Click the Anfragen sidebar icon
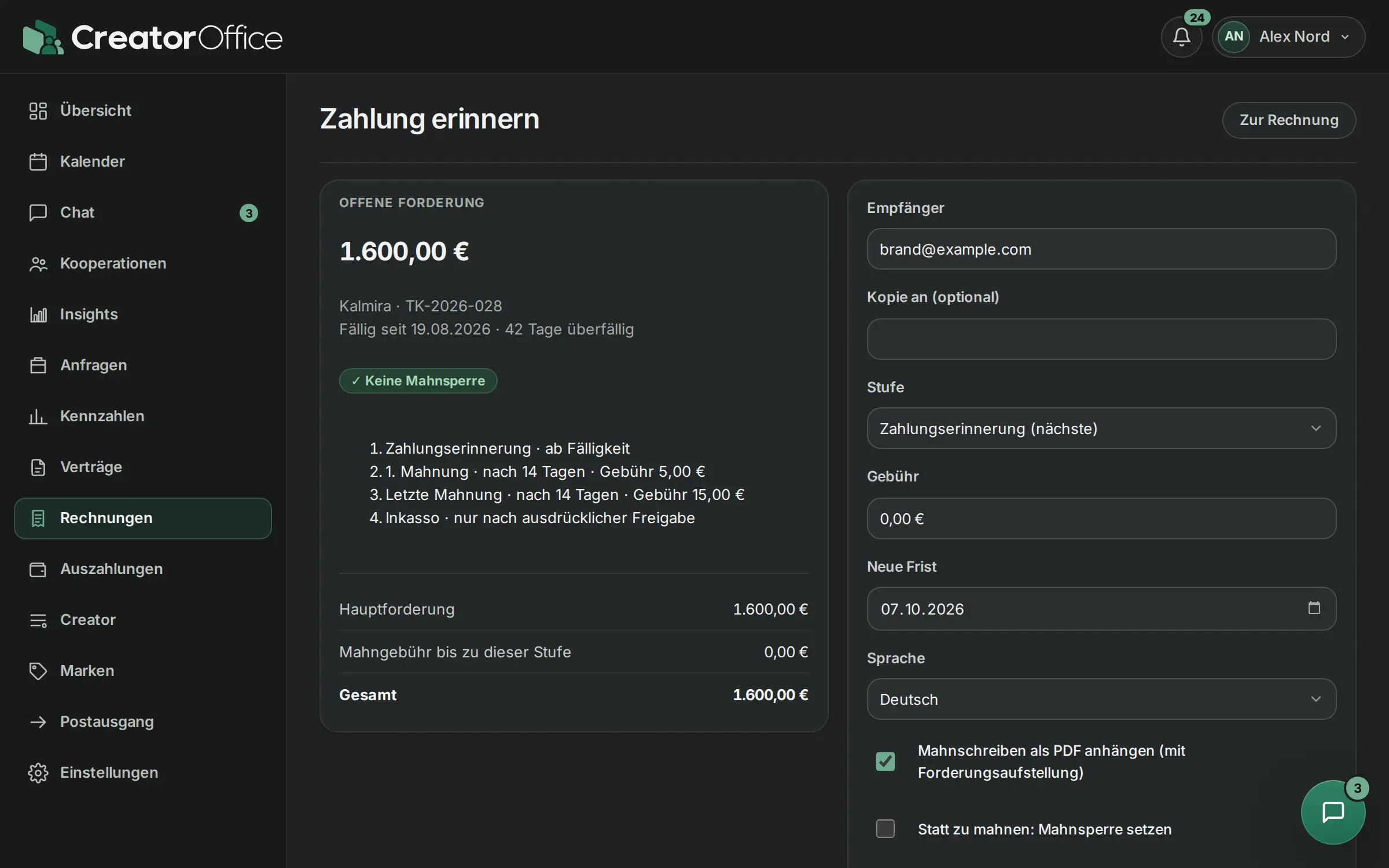This screenshot has width=1389, height=868. click(38, 365)
